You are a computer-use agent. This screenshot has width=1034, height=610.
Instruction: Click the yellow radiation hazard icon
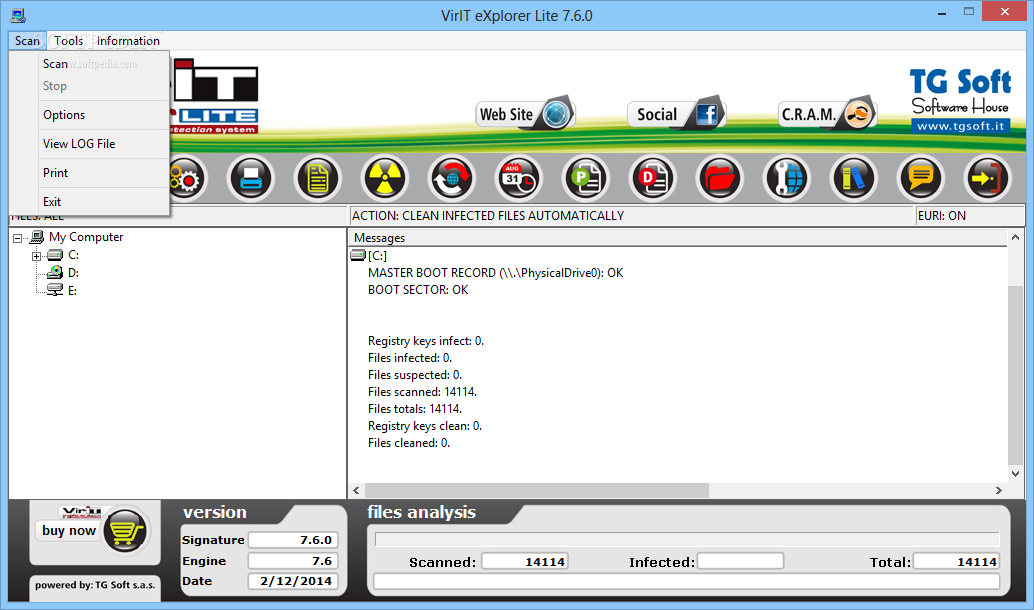coord(384,178)
